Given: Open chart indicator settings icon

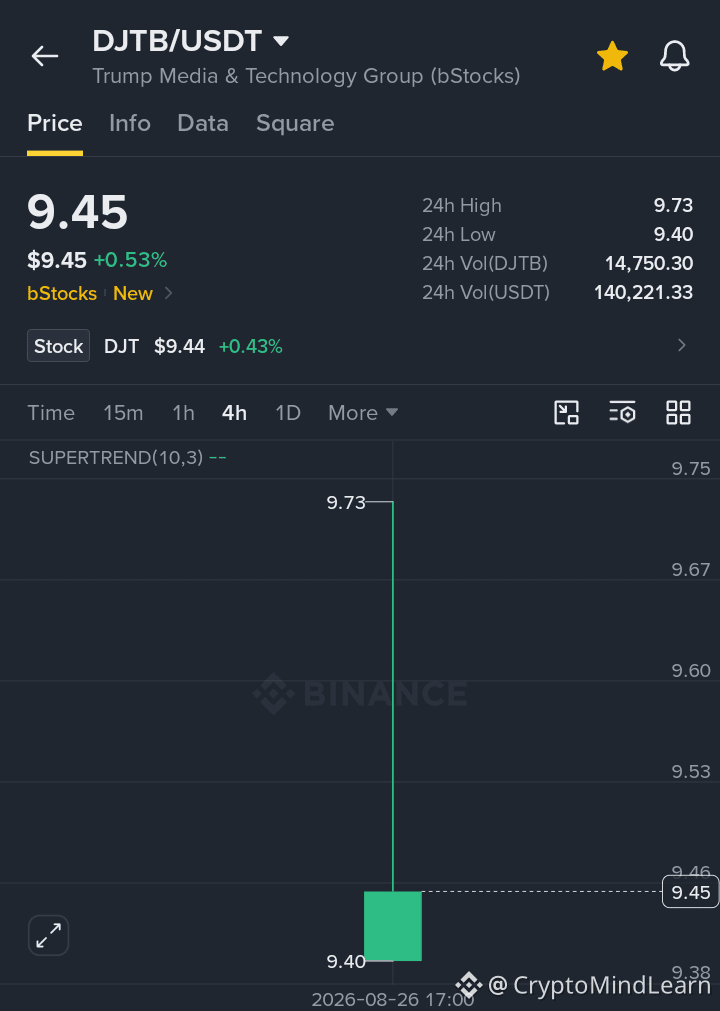Looking at the screenshot, I should click(x=623, y=413).
